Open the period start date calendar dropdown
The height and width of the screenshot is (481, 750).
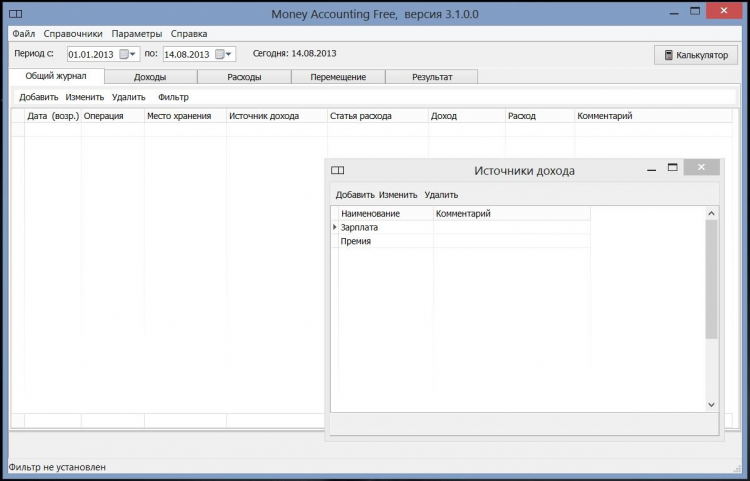pos(128,54)
